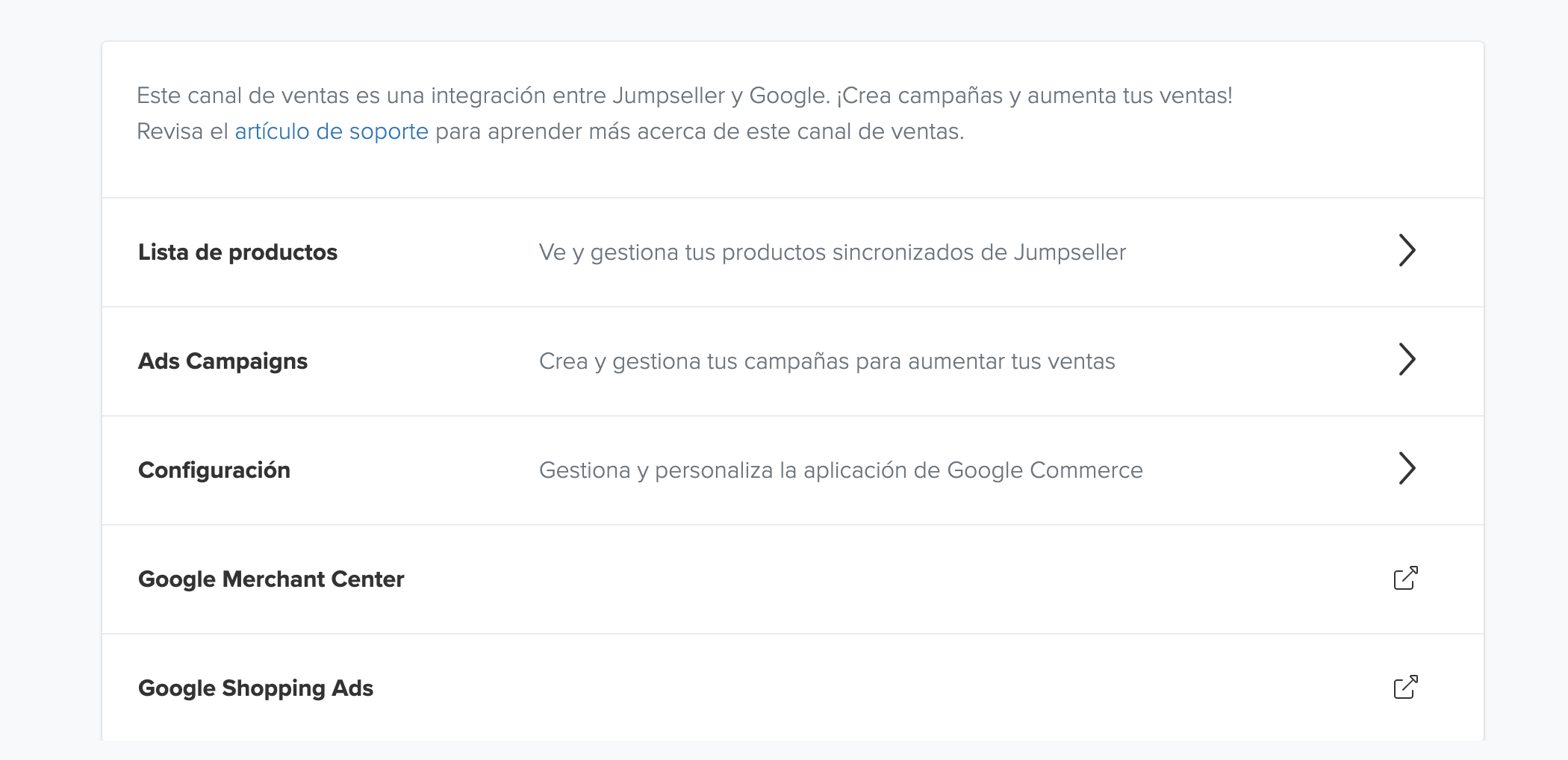Expand the Lista de productos chevron arrow

(x=1407, y=251)
